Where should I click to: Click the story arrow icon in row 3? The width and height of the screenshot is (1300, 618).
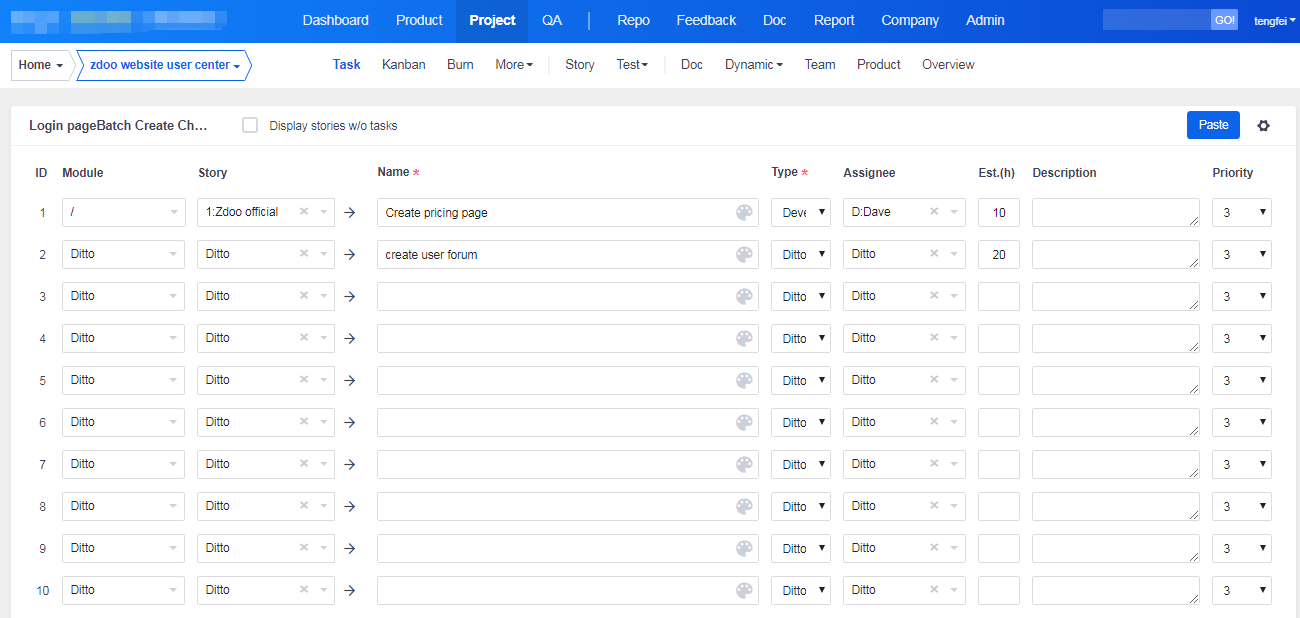tap(349, 296)
